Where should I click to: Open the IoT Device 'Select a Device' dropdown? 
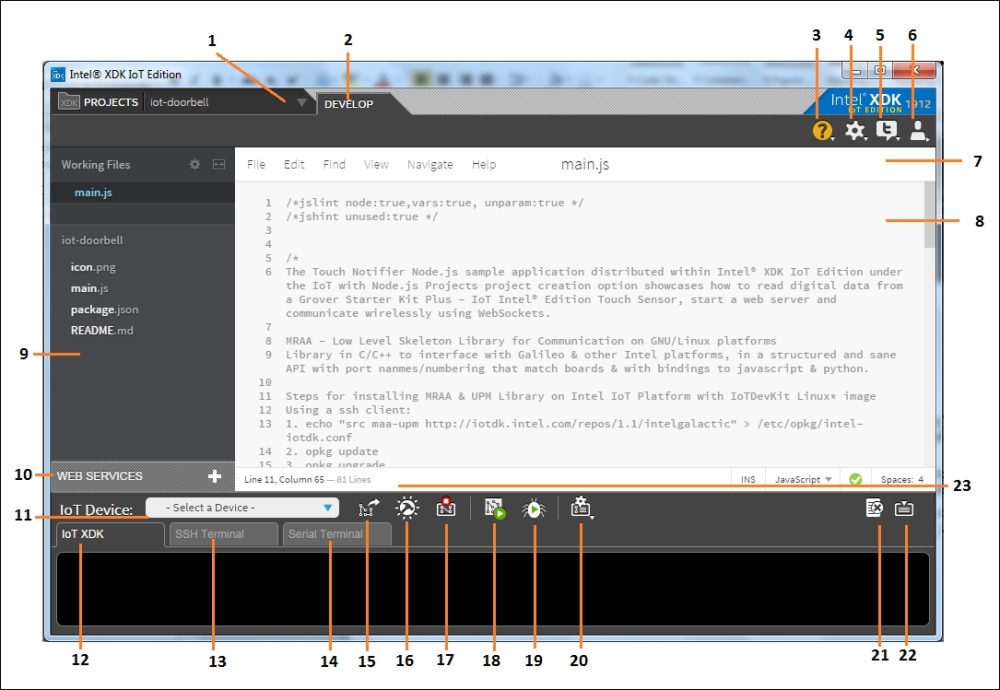pos(242,508)
